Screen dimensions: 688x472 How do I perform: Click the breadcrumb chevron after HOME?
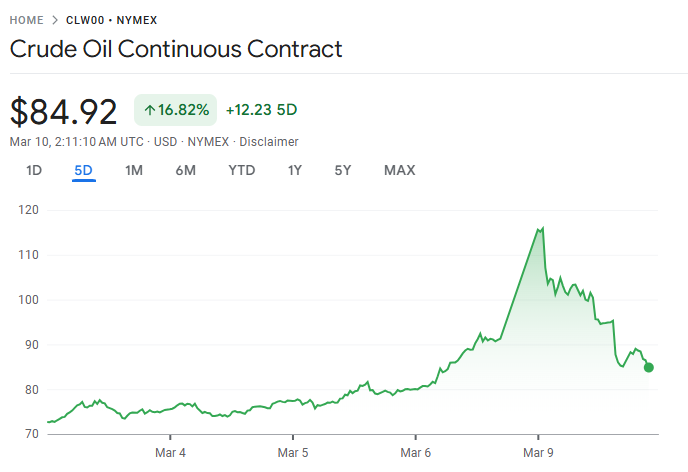55,20
